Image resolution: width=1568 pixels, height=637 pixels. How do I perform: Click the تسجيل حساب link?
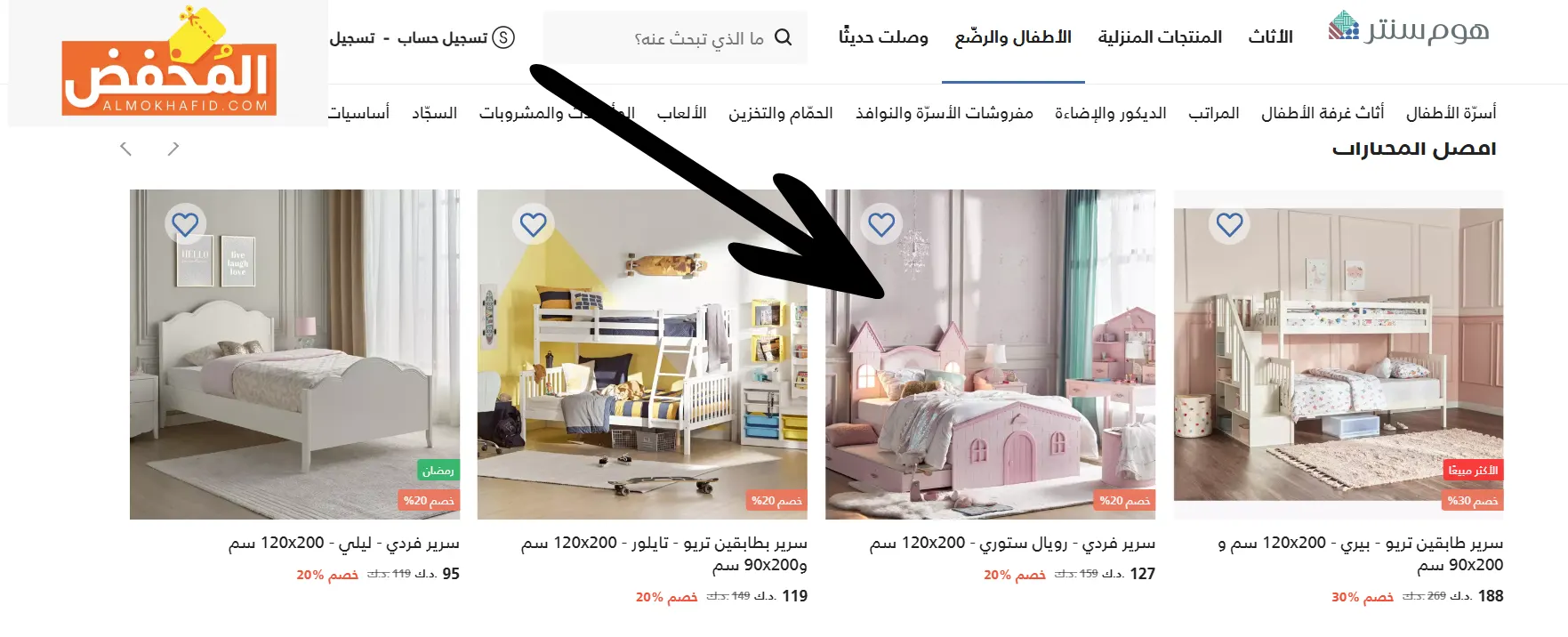point(442,37)
